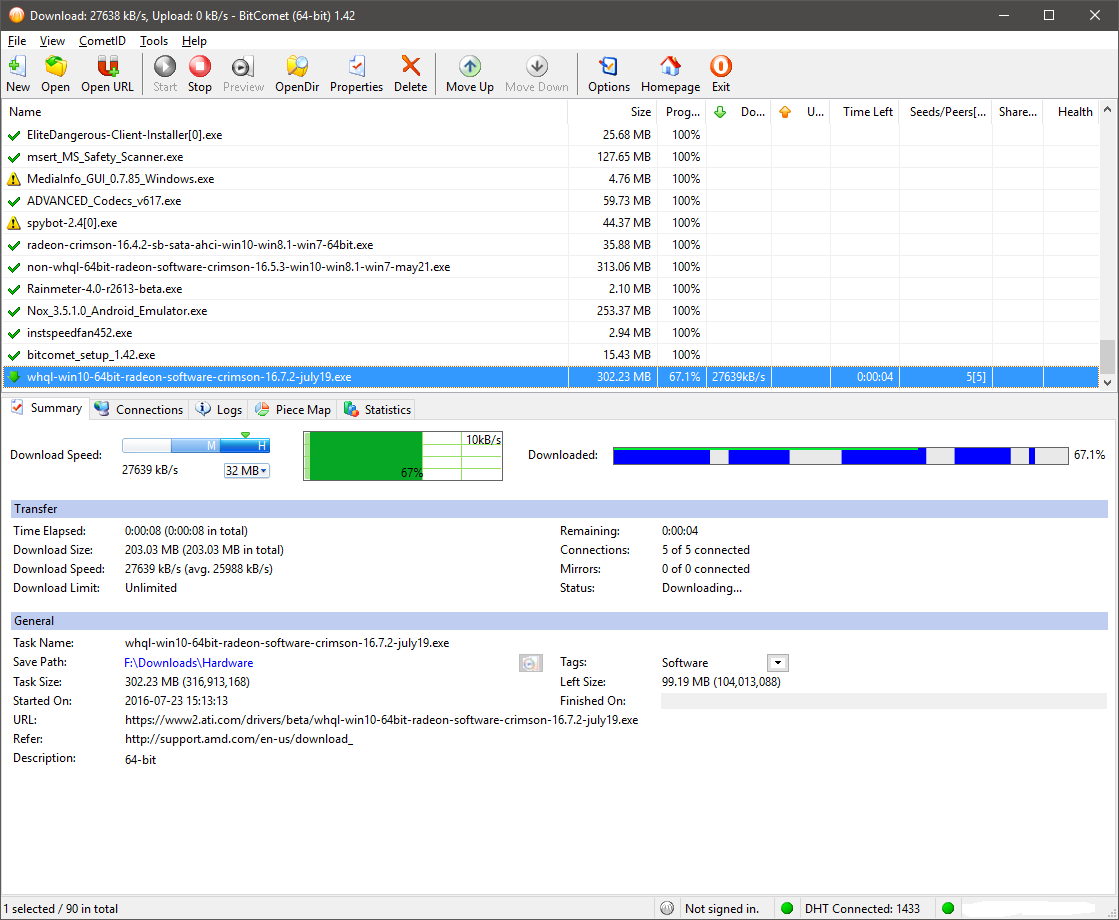Open the File menu
Screen dimensions: 1119x920
tap(16, 41)
